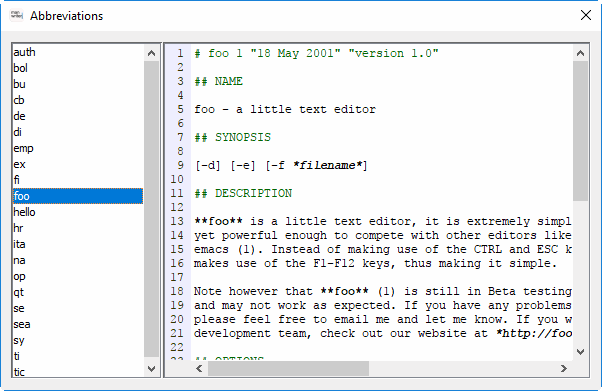The width and height of the screenshot is (602, 391).
Task: Select the 'hr' abbreviation
Action: (x=78, y=228)
